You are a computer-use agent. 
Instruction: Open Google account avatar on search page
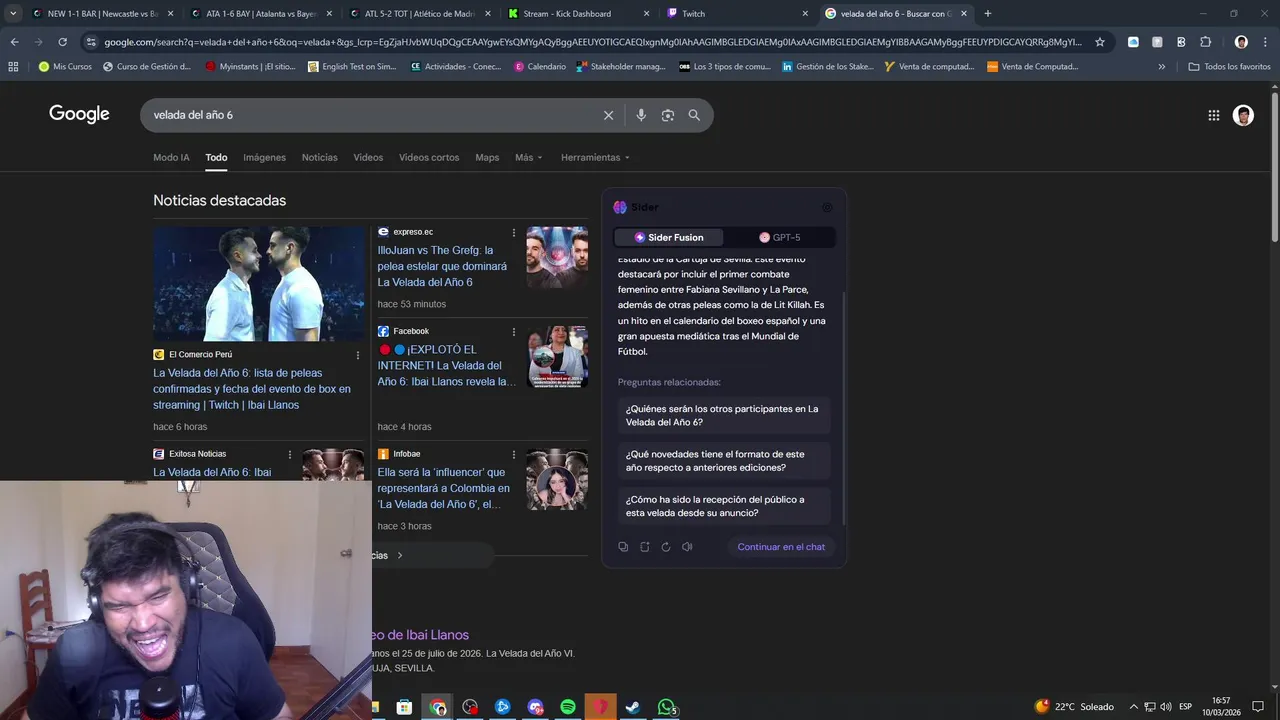point(1243,115)
